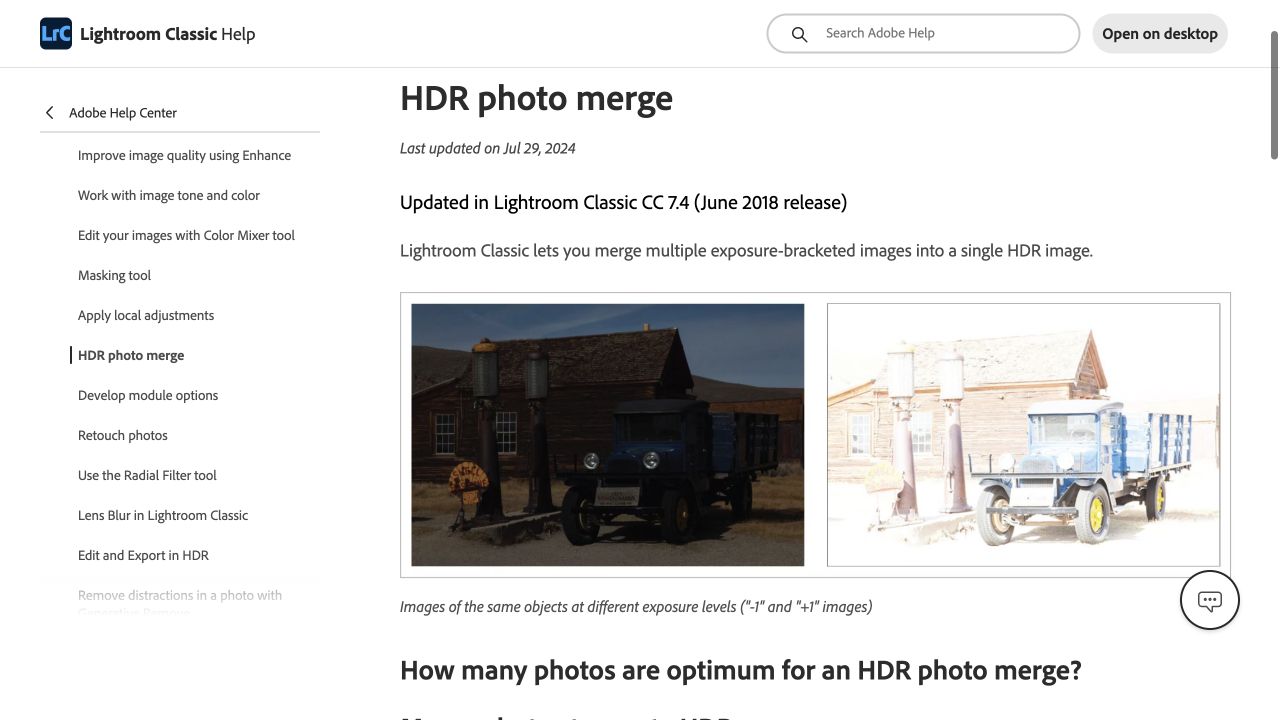
Task: Open the Retouch photos article
Action: point(123,435)
